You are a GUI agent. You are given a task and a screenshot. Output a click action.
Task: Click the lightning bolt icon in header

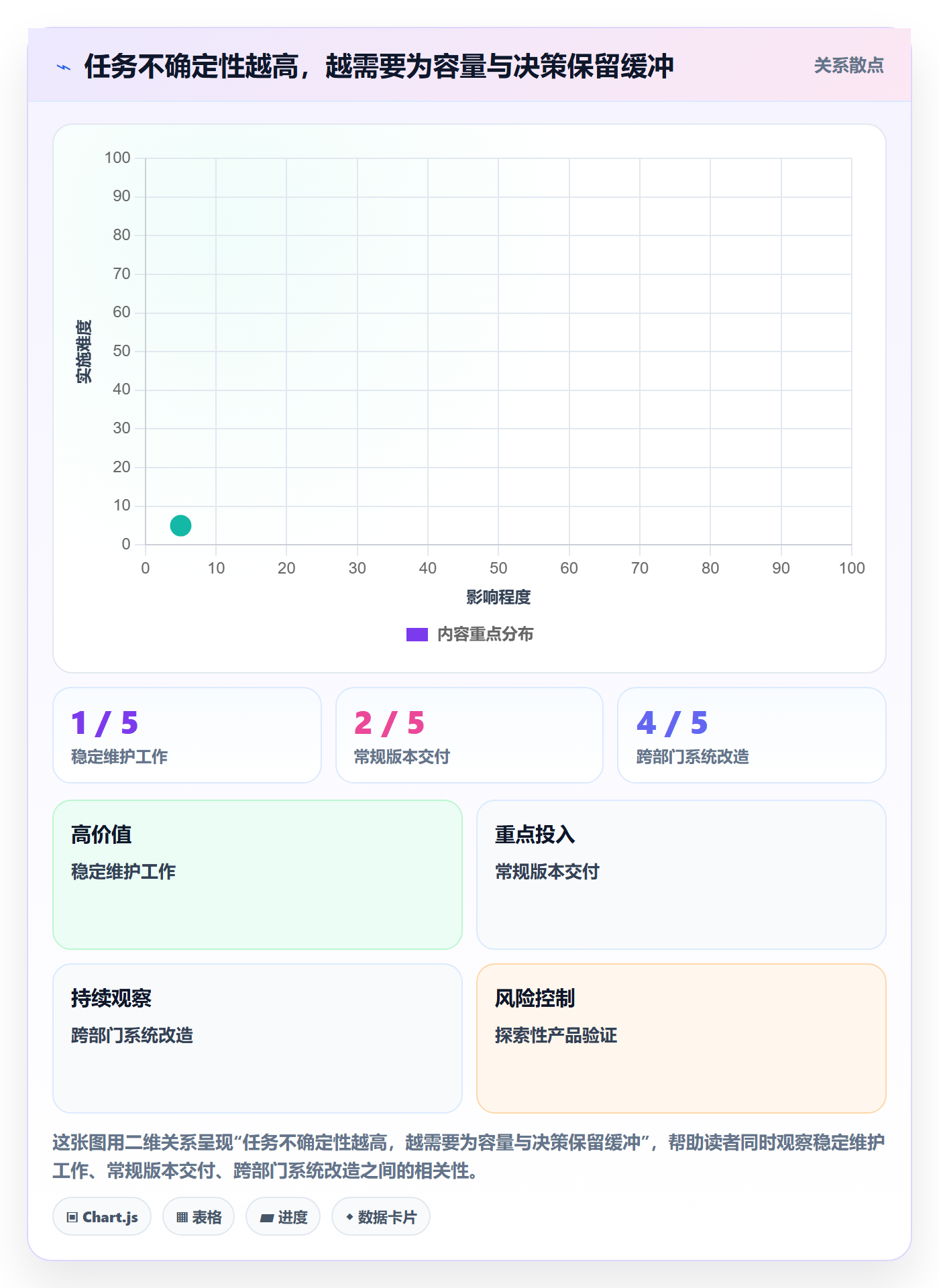pos(64,67)
